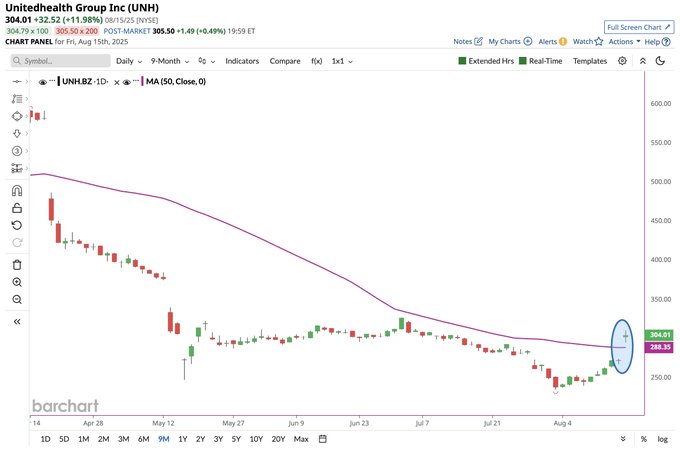Open the calendar date range icon

(x=323, y=439)
